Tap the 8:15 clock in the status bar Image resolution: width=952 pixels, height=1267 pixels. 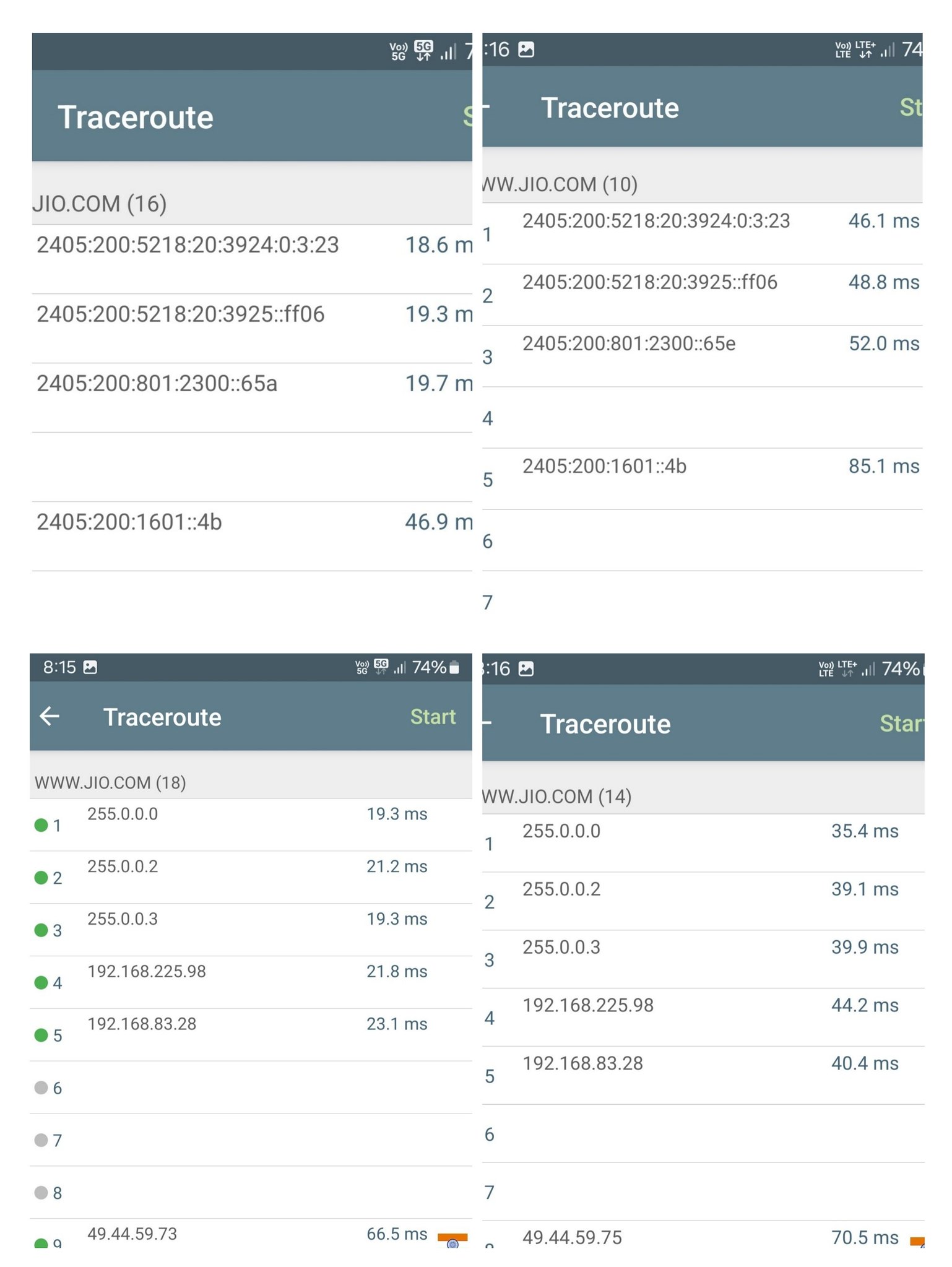pos(59,667)
